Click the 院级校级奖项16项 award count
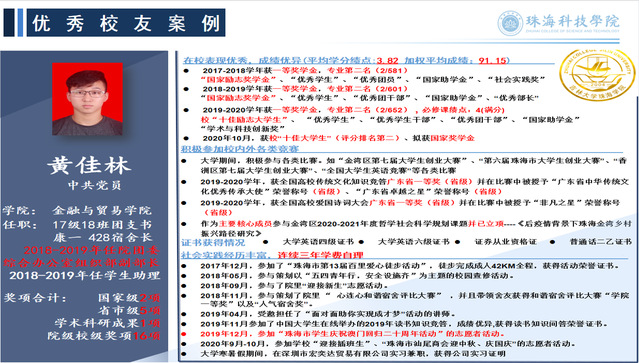 coord(104,336)
